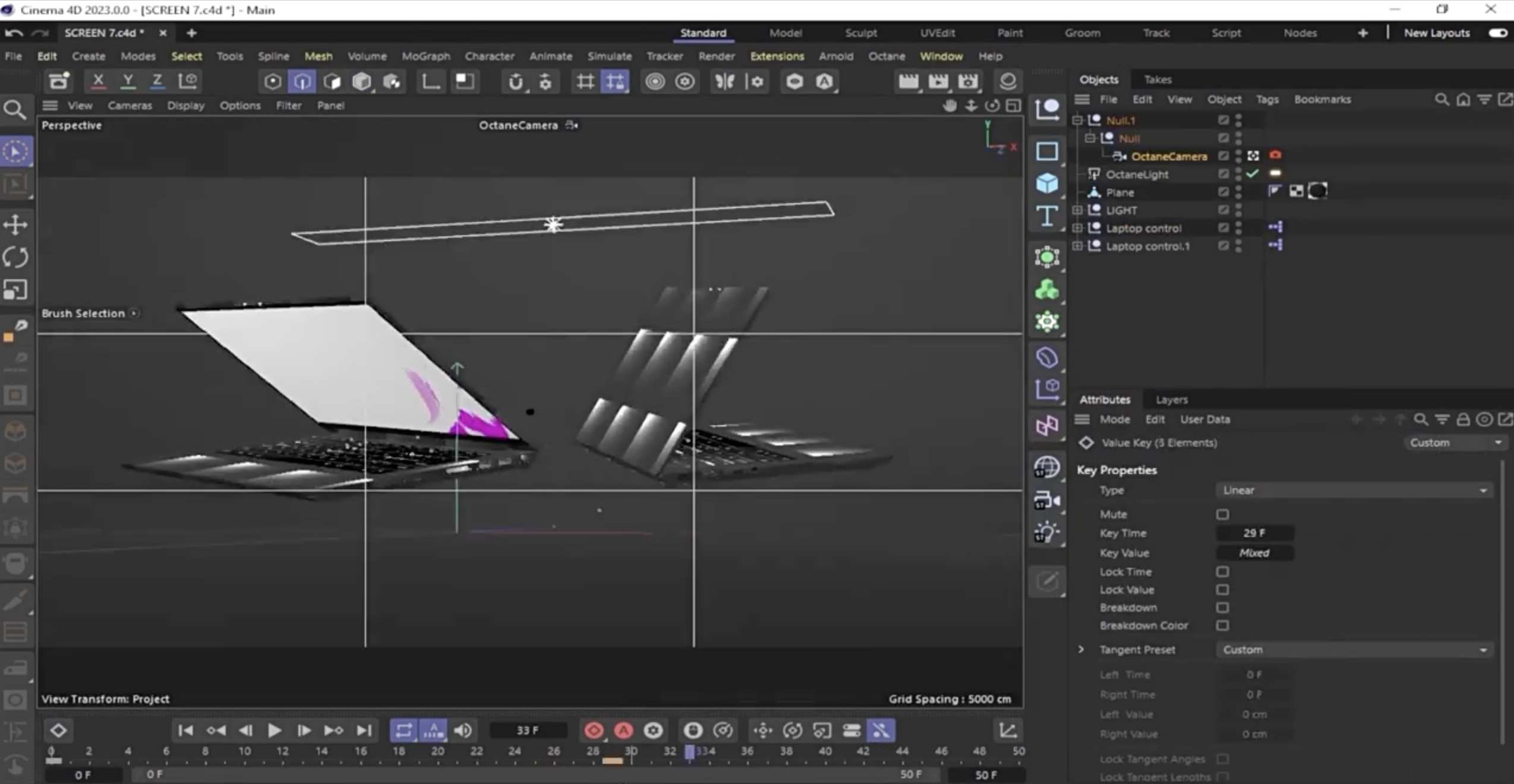The height and width of the screenshot is (784, 1514).
Task: Open the Tangent Preset dropdown
Action: point(1354,649)
